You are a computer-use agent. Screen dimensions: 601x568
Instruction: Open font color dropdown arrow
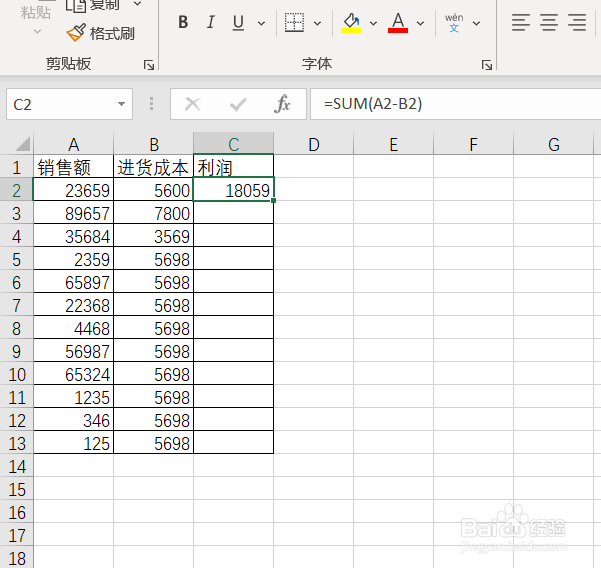coord(420,23)
